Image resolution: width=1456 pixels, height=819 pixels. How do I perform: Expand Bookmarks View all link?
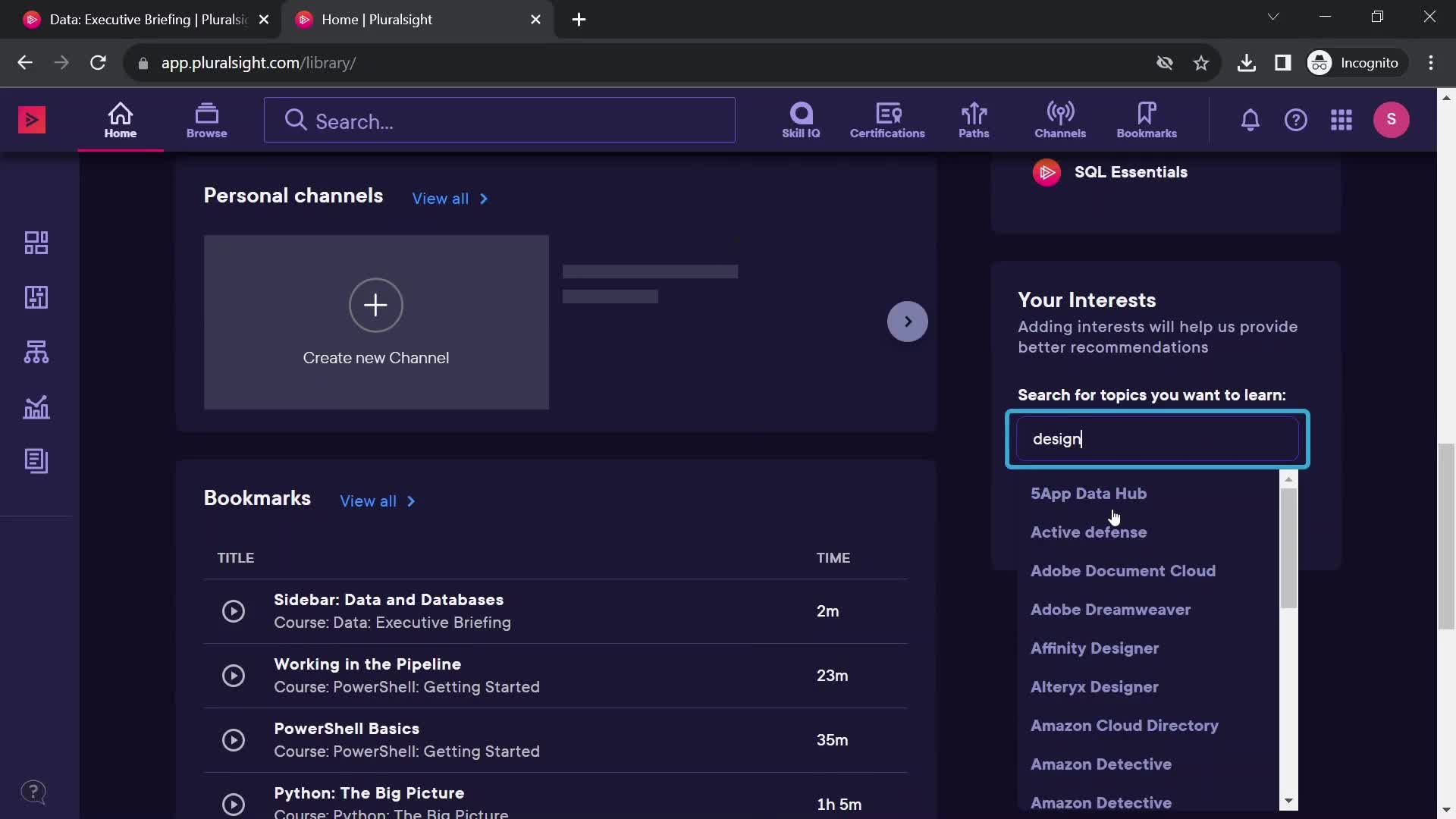coord(377,500)
